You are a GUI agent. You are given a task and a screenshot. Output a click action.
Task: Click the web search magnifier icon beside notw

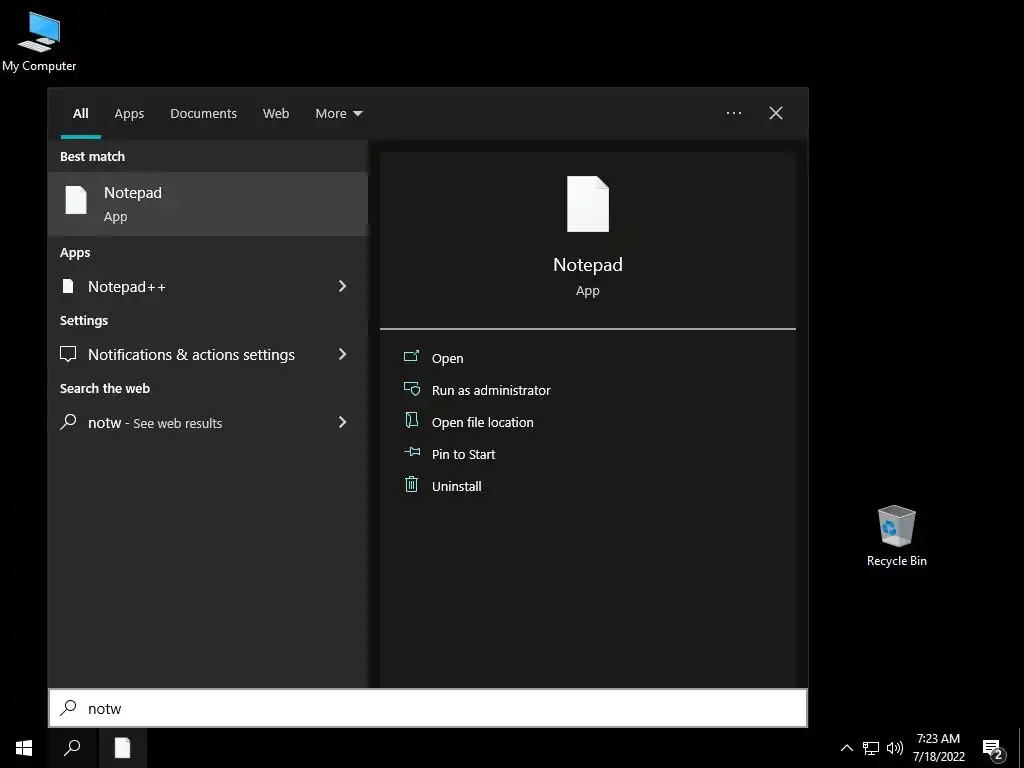pyautogui.click(x=68, y=422)
